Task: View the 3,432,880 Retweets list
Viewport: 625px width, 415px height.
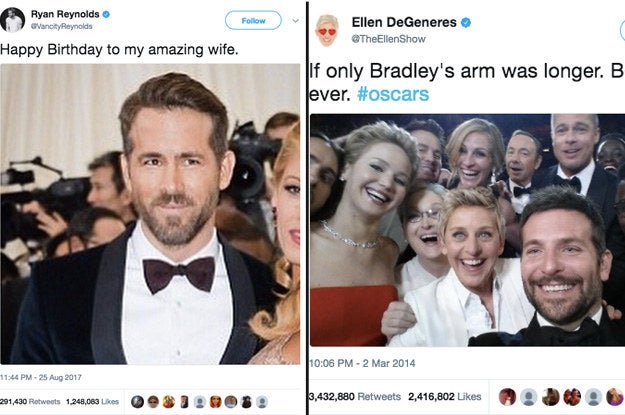Action: point(355,397)
